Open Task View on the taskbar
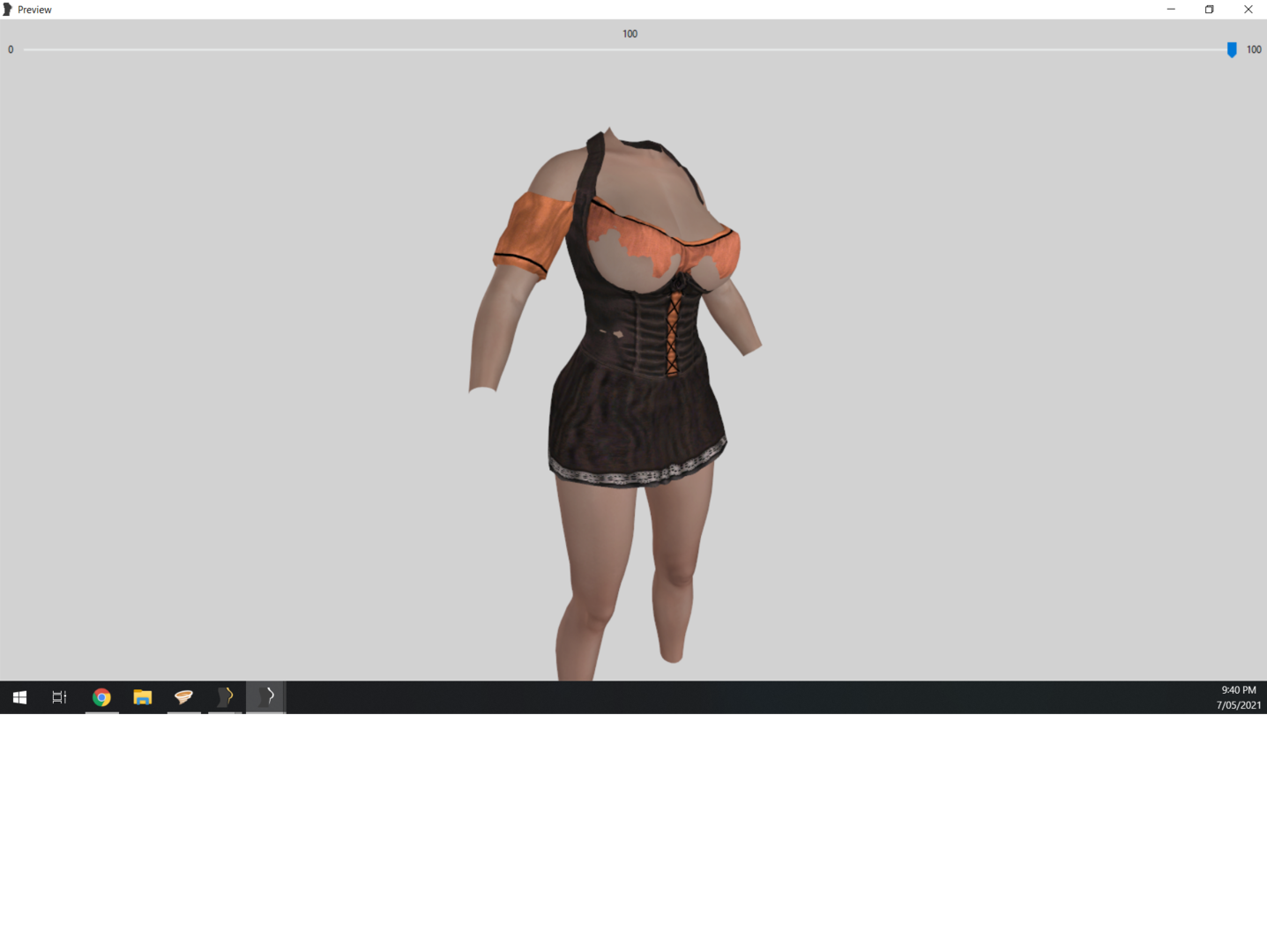 [x=59, y=697]
